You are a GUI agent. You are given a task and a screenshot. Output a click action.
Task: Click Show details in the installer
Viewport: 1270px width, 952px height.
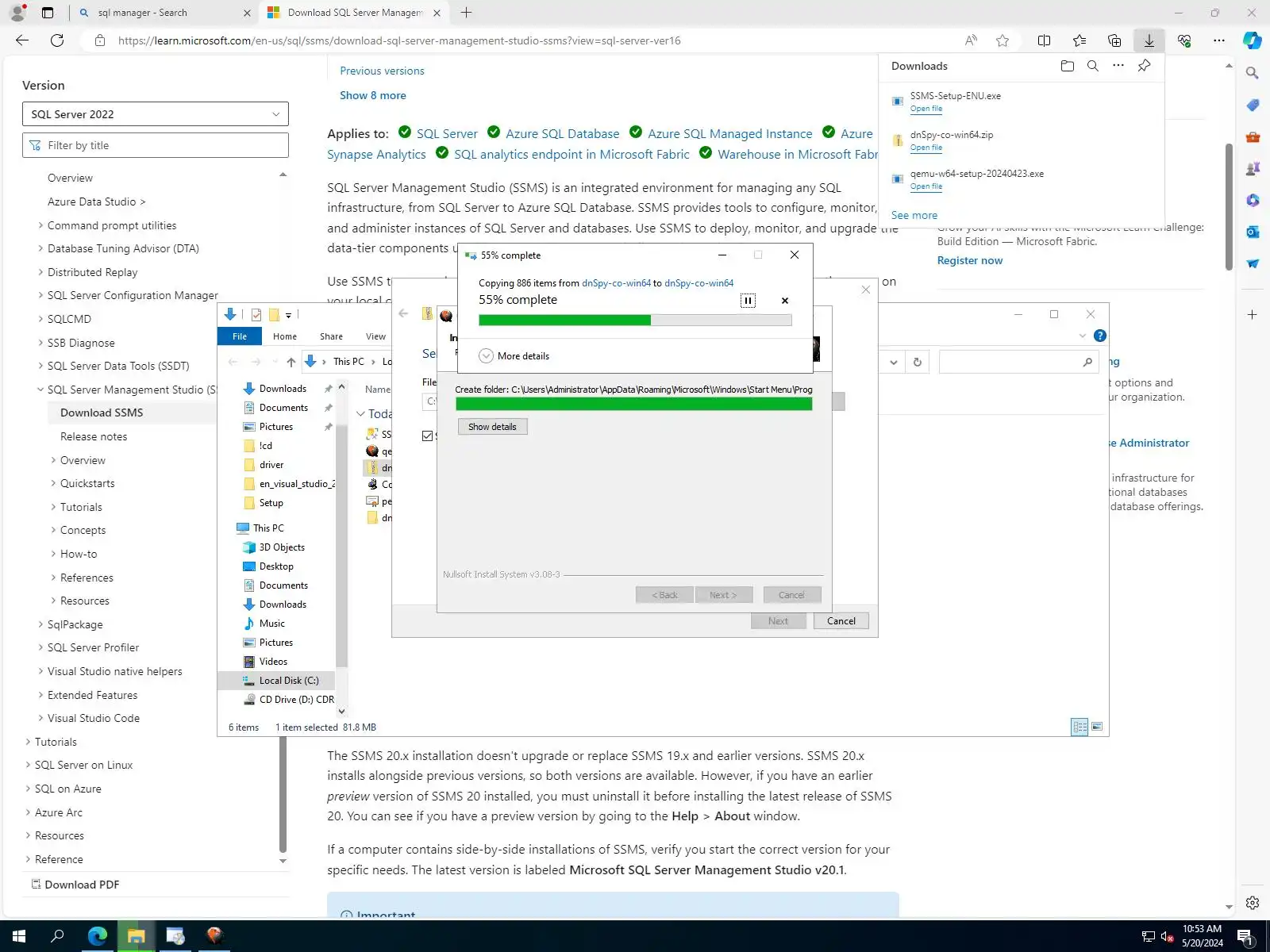pyautogui.click(x=492, y=427)
